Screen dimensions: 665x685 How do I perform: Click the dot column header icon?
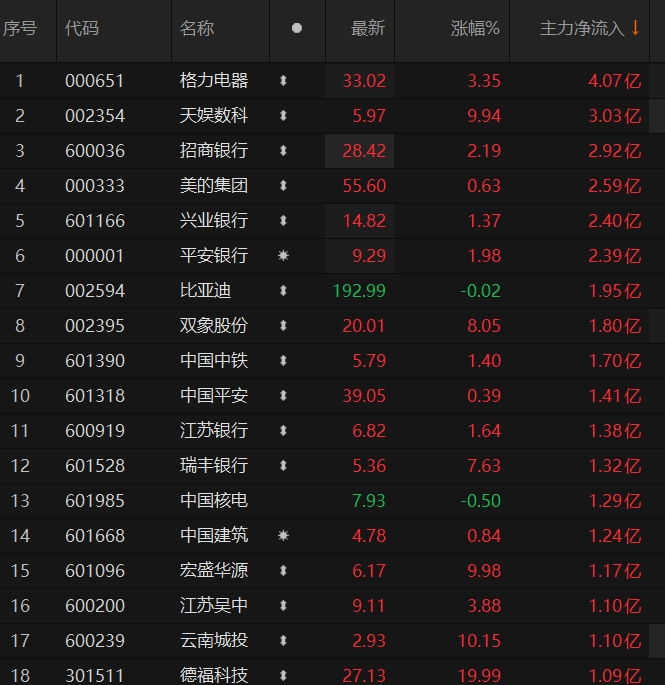tap(296, 29)
